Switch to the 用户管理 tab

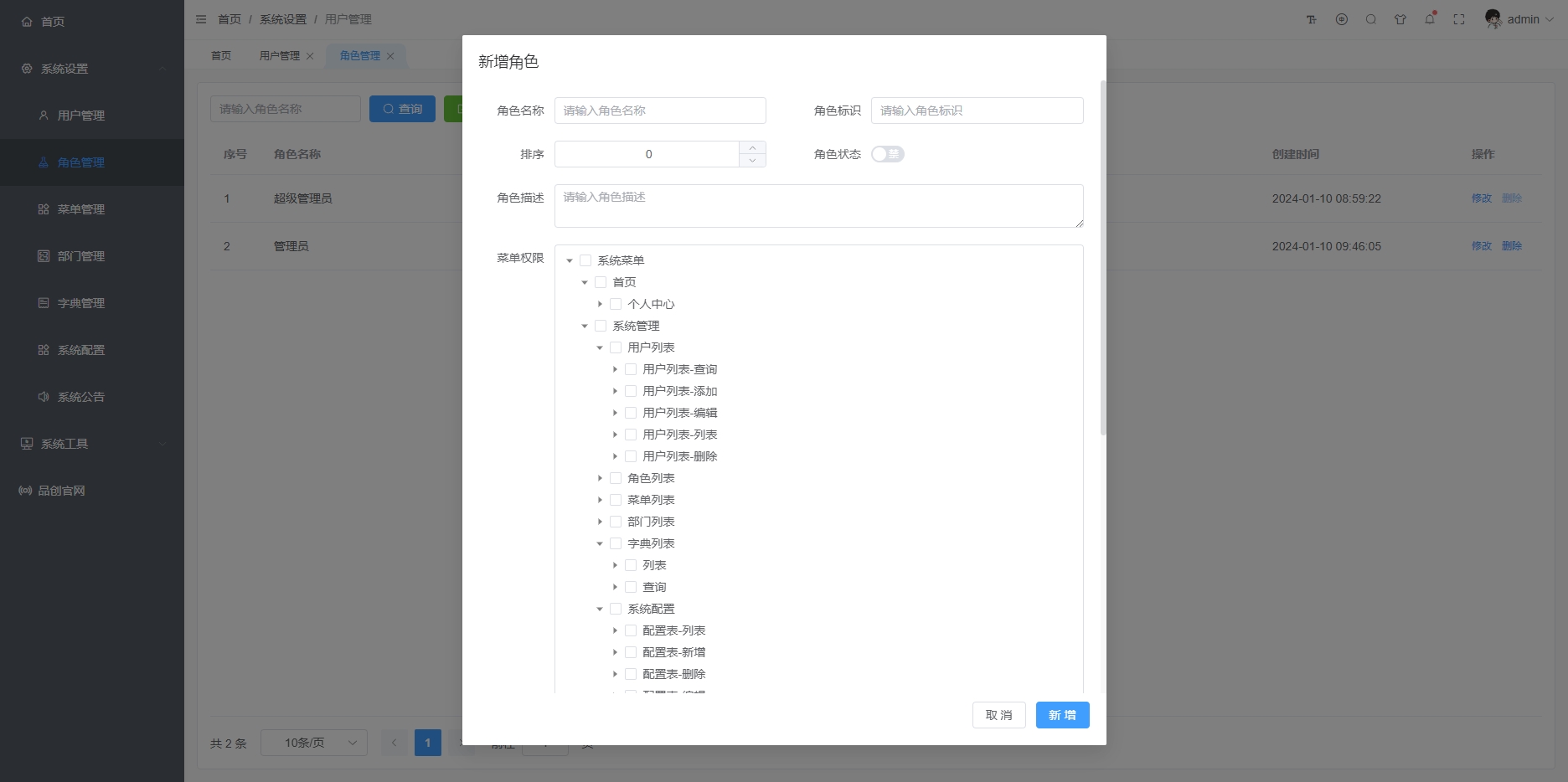[279, 56]
